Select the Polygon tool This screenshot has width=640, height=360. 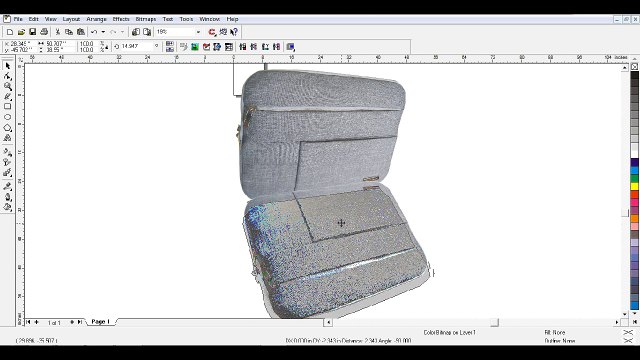(x=8, y=128)
